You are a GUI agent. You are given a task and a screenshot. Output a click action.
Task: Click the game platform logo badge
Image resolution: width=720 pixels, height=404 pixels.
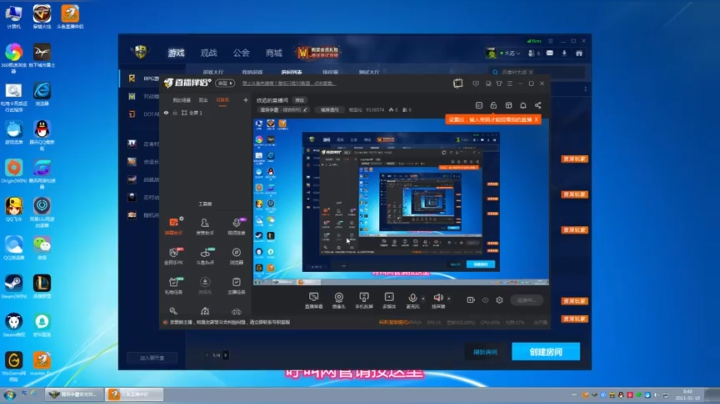(x=141, y=52)
